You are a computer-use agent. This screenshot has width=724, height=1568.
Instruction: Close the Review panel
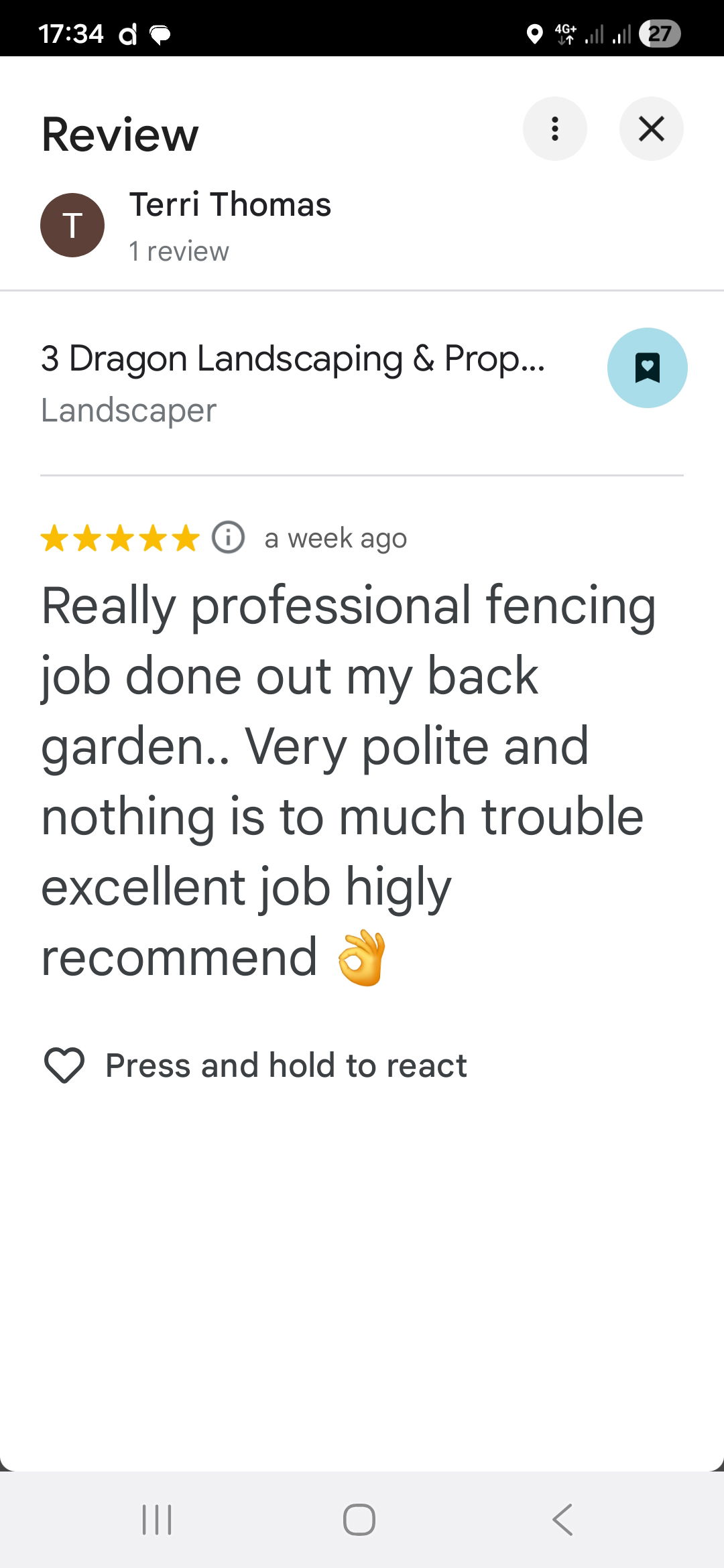coord(651,129)
